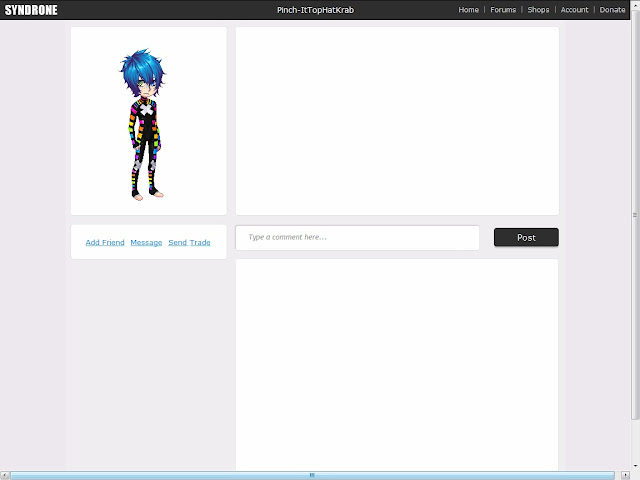Open the Donate page

click(x=612, y=10)
